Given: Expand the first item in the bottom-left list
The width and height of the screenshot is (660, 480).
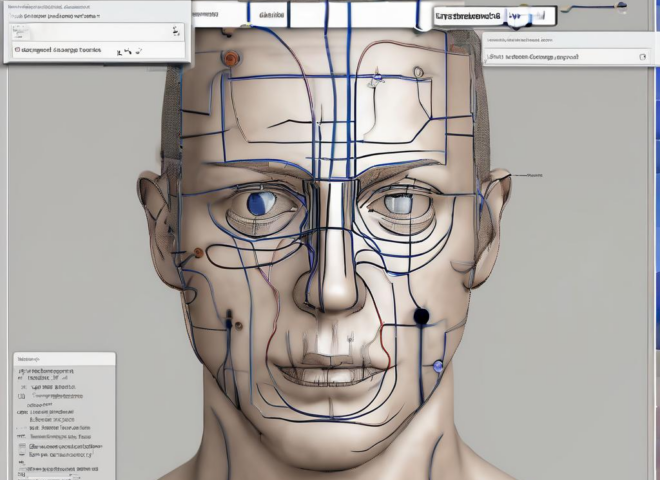Looking at the screenshot, I should tap(22, 371).
